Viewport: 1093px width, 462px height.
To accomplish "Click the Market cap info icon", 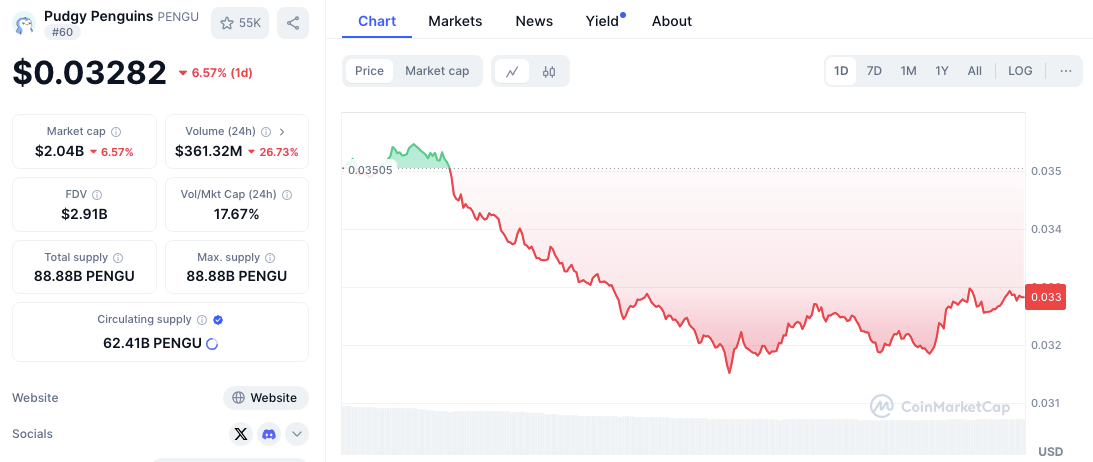I will (116, 132).
